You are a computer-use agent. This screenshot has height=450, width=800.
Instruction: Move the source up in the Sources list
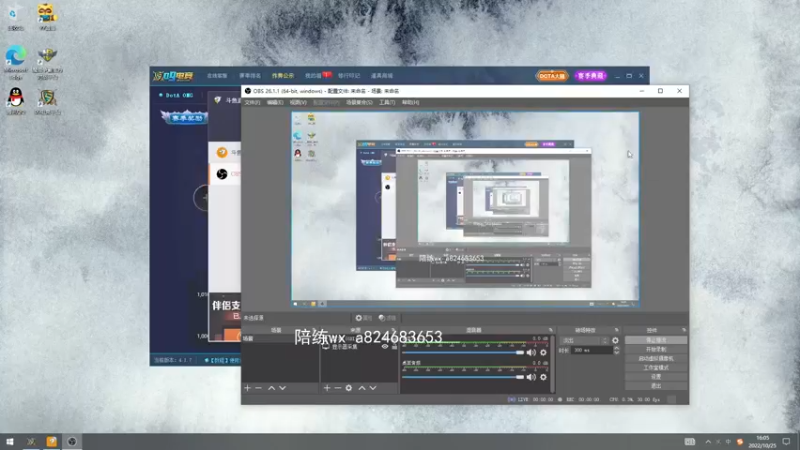[362, 388]
